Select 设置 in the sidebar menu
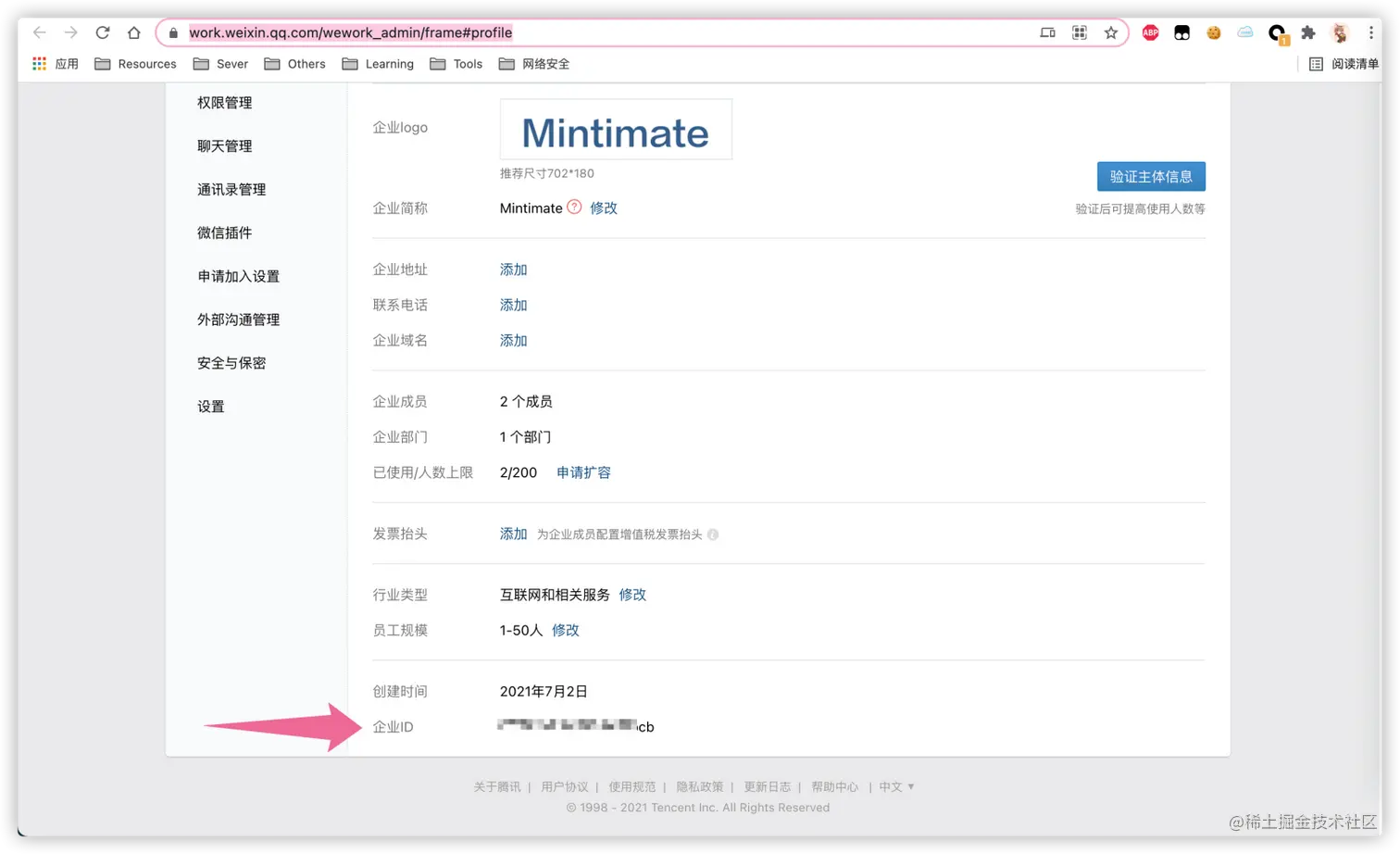 coord(211,406)
